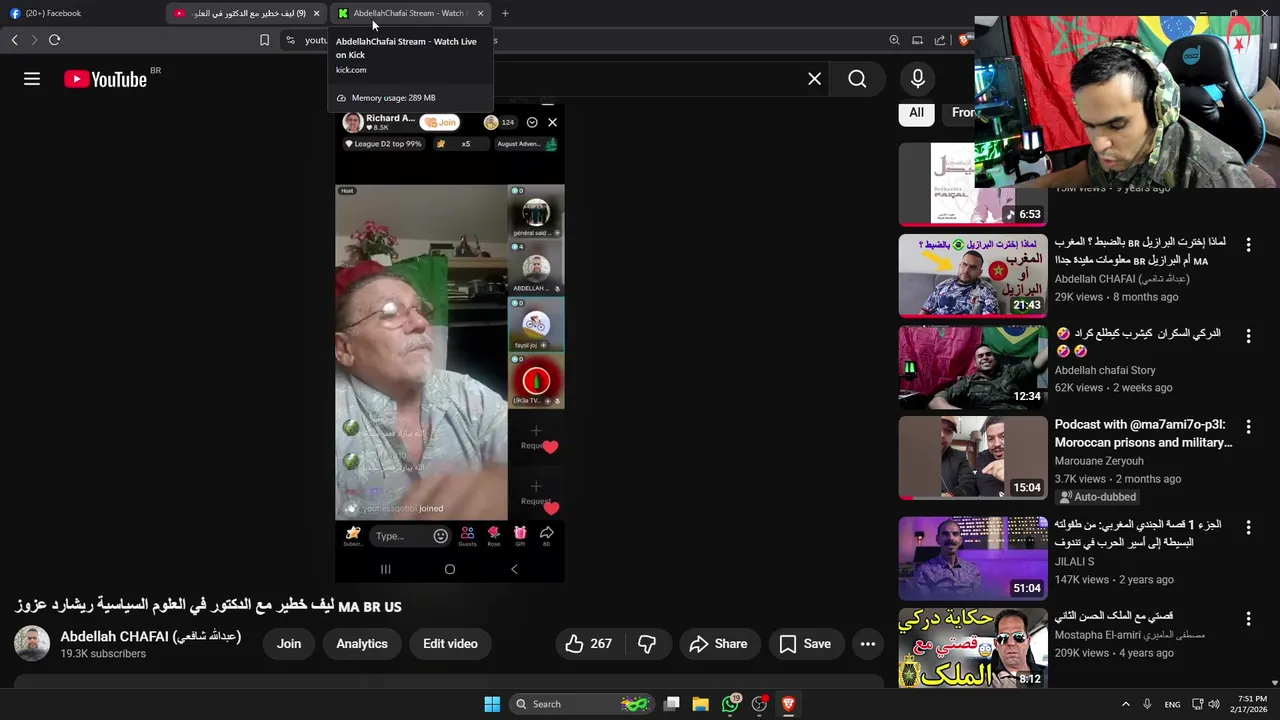Click the Join button in the live stream
This screenshot has height=720, width=1280.
click(x=440, y=123)
